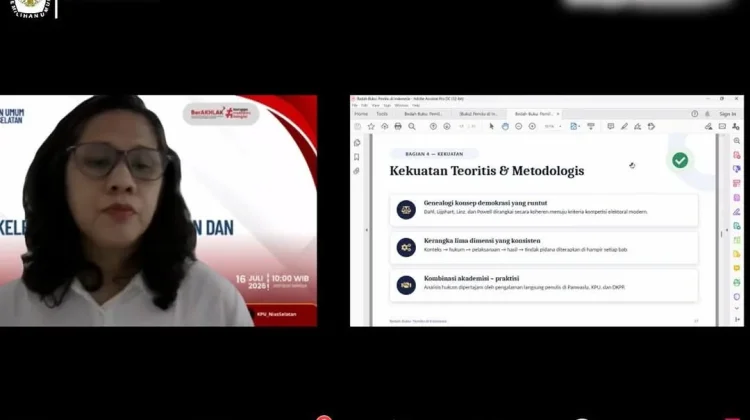Select the Hand pan tool
The width and height of the screenshot is (750, 420).
tap(505, 126)
